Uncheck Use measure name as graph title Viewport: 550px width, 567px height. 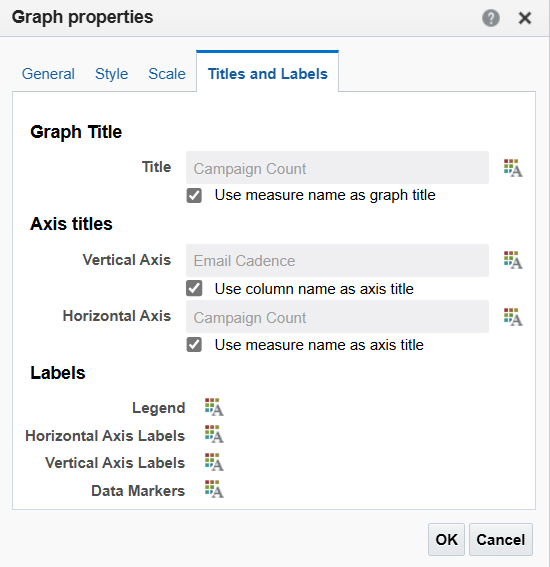[194, 196]
